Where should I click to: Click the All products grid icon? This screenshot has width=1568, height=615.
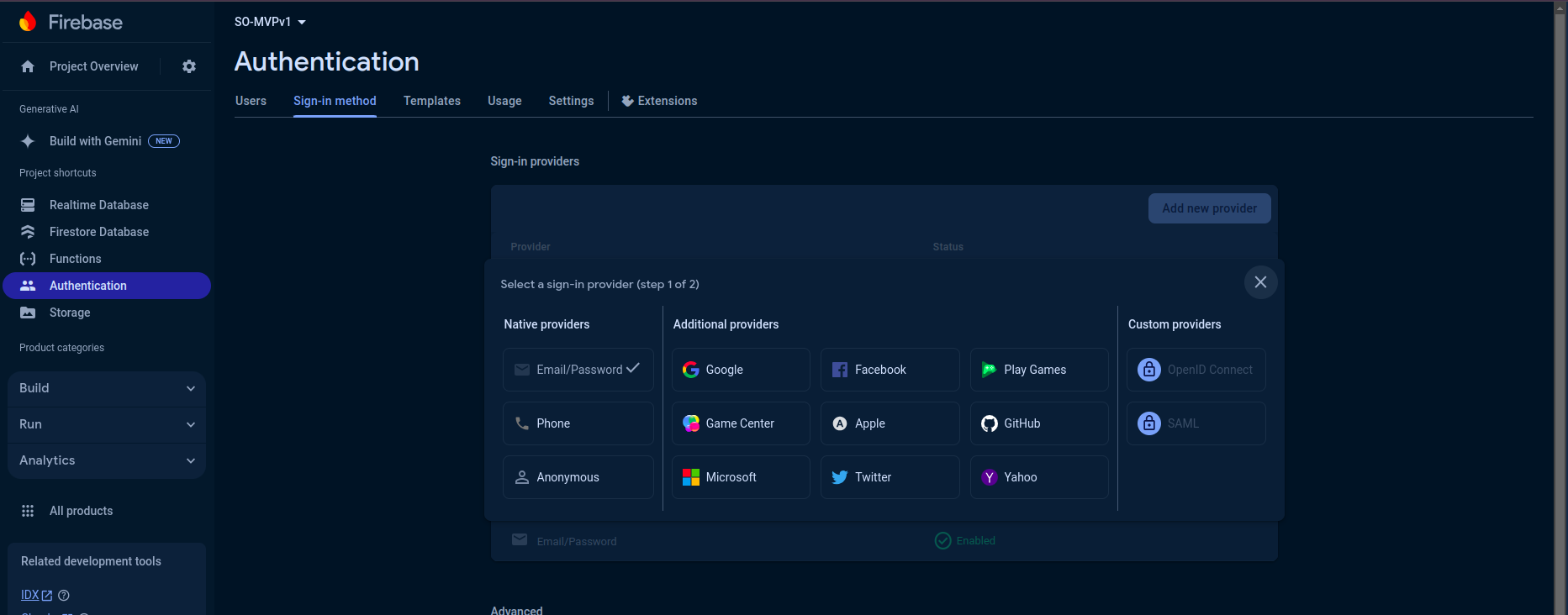tap(28, 511)
